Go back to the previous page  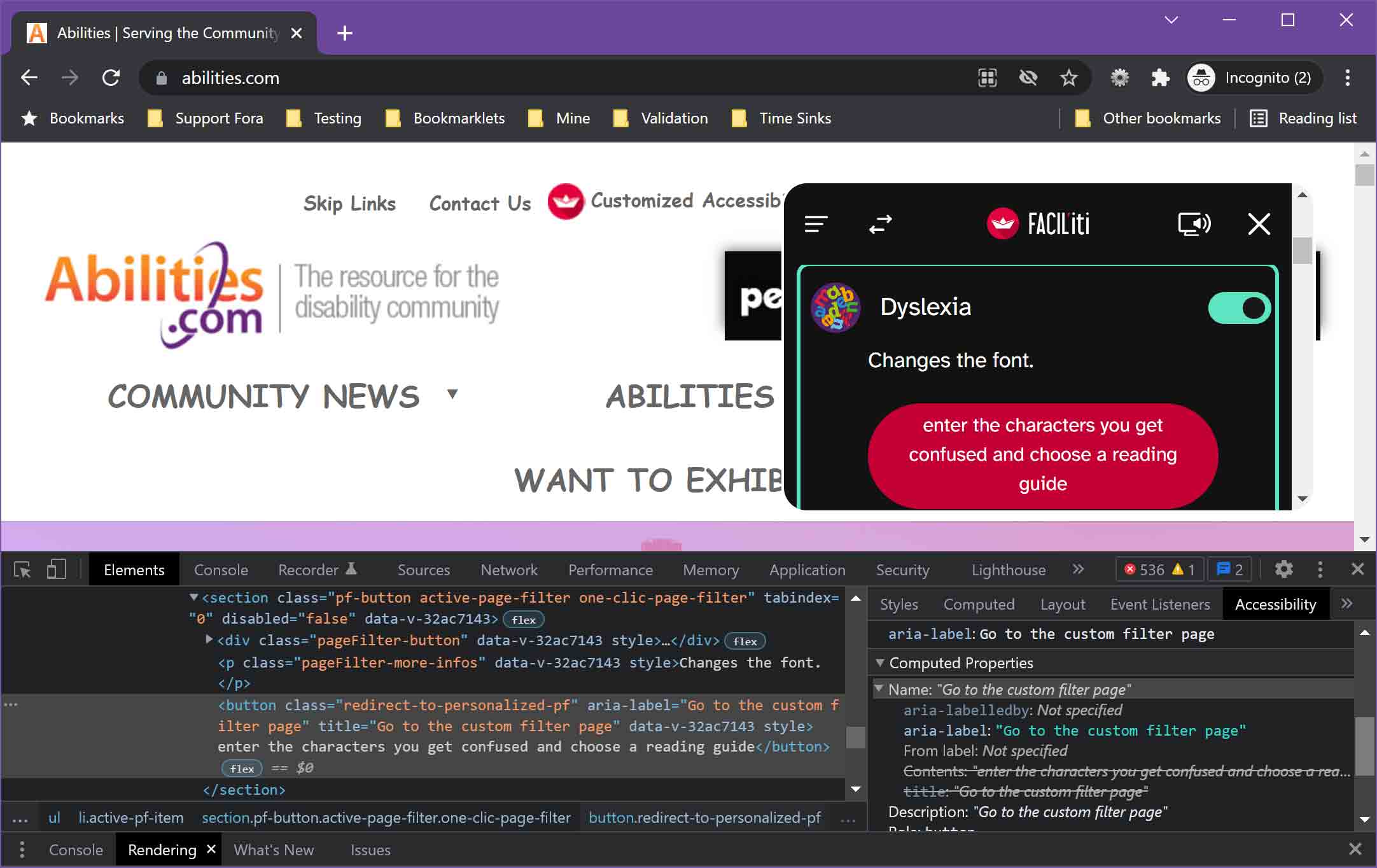click(x=29, y=78)
